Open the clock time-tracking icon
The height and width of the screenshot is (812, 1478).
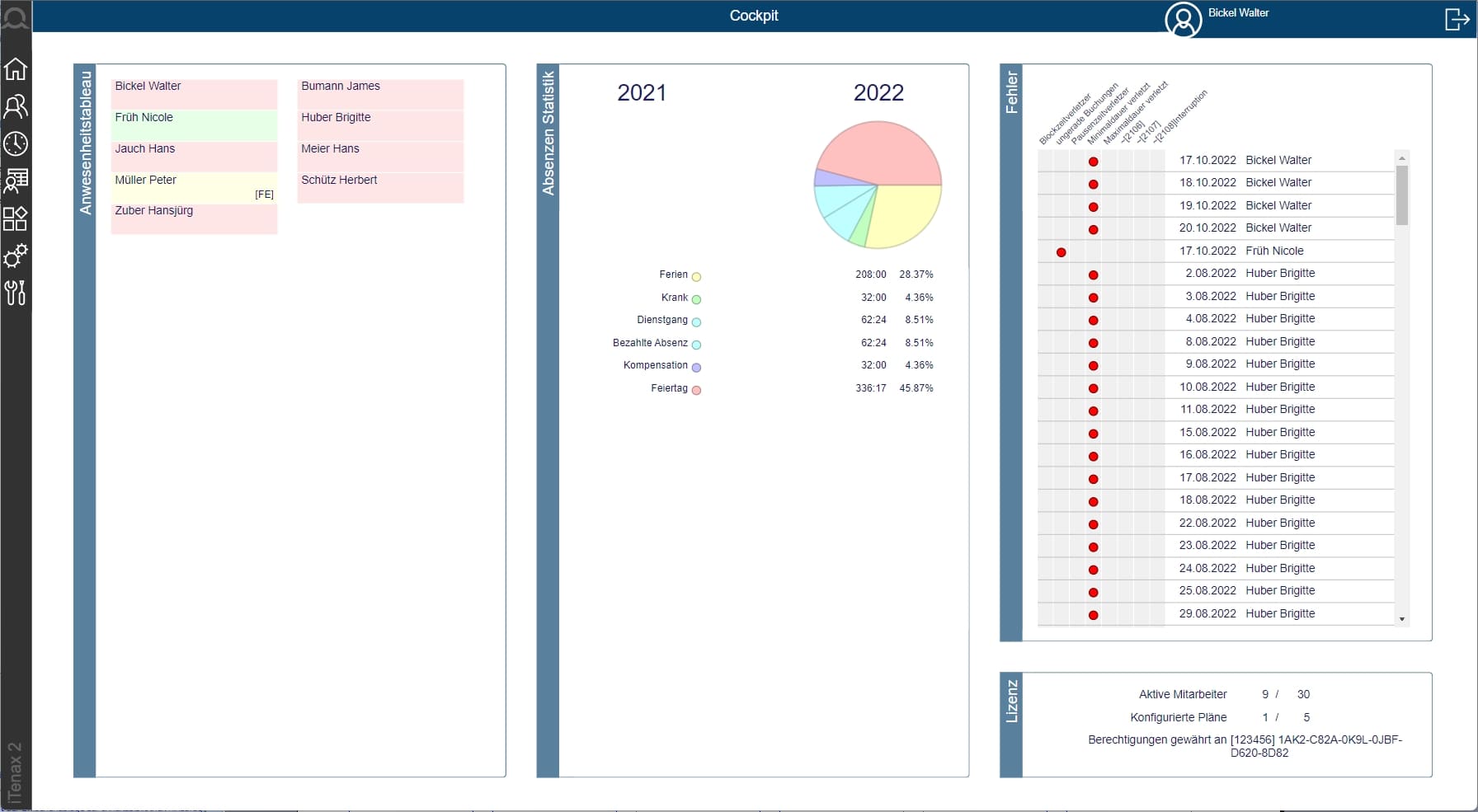(16, 144)
